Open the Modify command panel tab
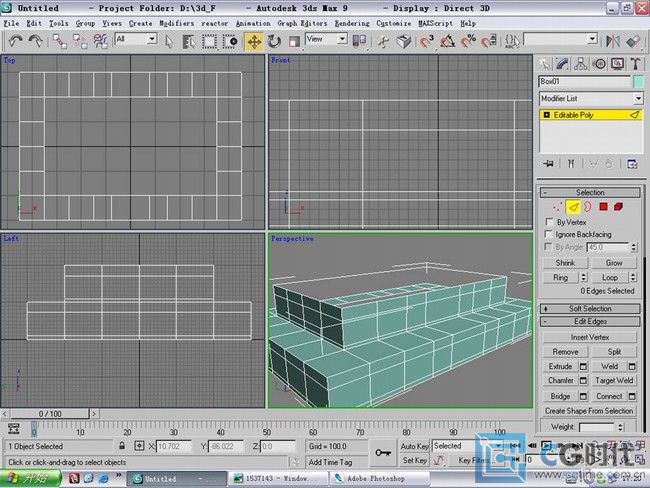This screenshot has height=488, width=650. click(562, 64)
